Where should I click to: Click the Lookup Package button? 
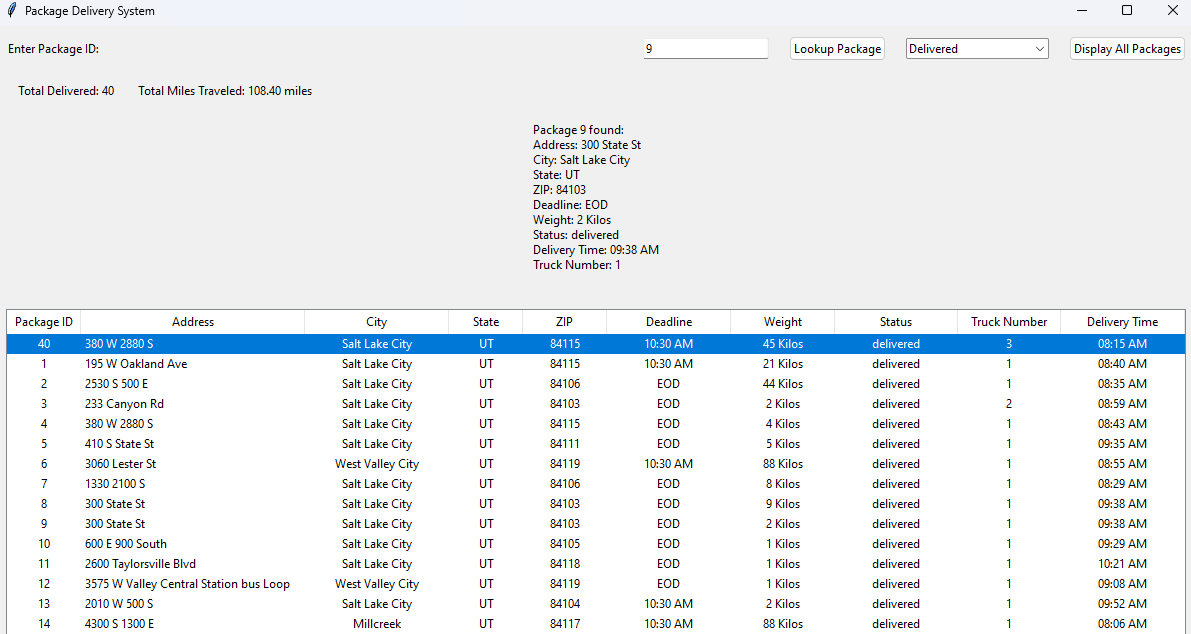point(837,48)
